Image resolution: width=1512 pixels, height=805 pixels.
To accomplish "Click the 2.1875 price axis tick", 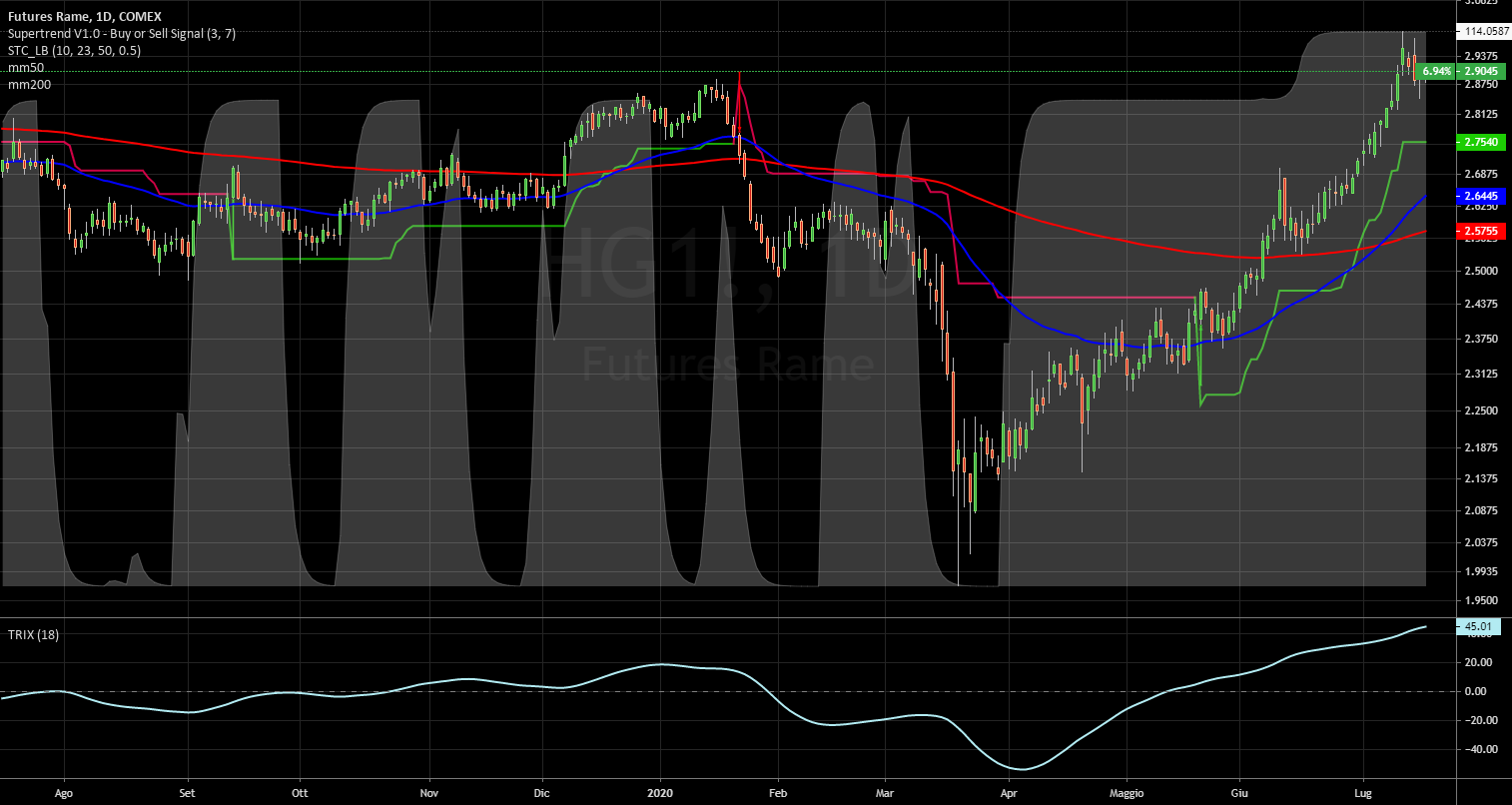I will pos(1481,447).
